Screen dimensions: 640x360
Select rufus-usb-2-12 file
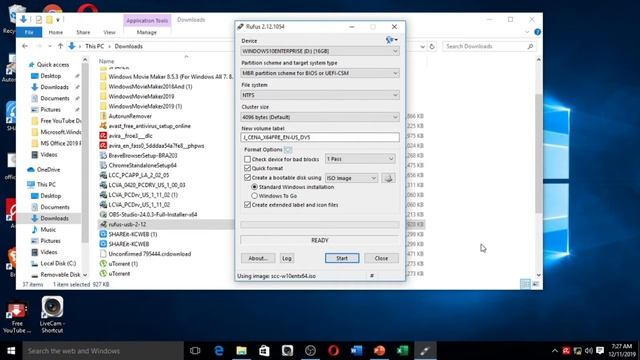pyautogui.click(x=127, y=224)
